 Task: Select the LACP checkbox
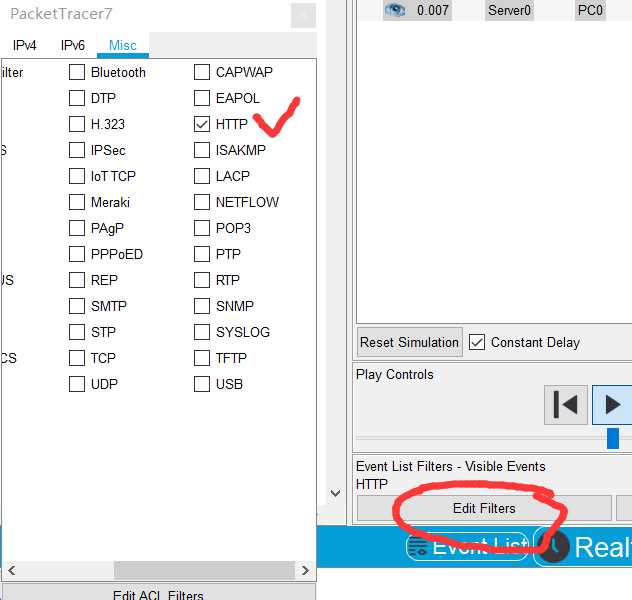click(202, 176)
